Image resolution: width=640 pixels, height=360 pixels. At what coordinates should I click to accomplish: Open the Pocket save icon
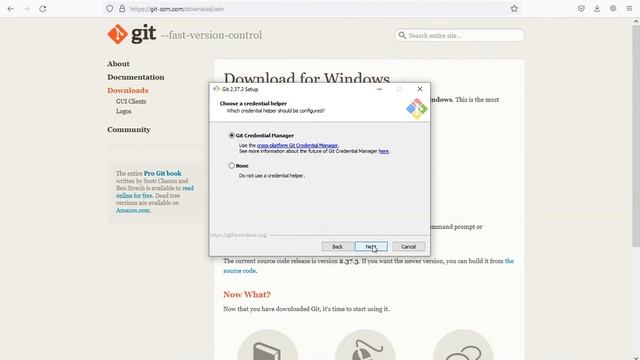pos(581,9)
